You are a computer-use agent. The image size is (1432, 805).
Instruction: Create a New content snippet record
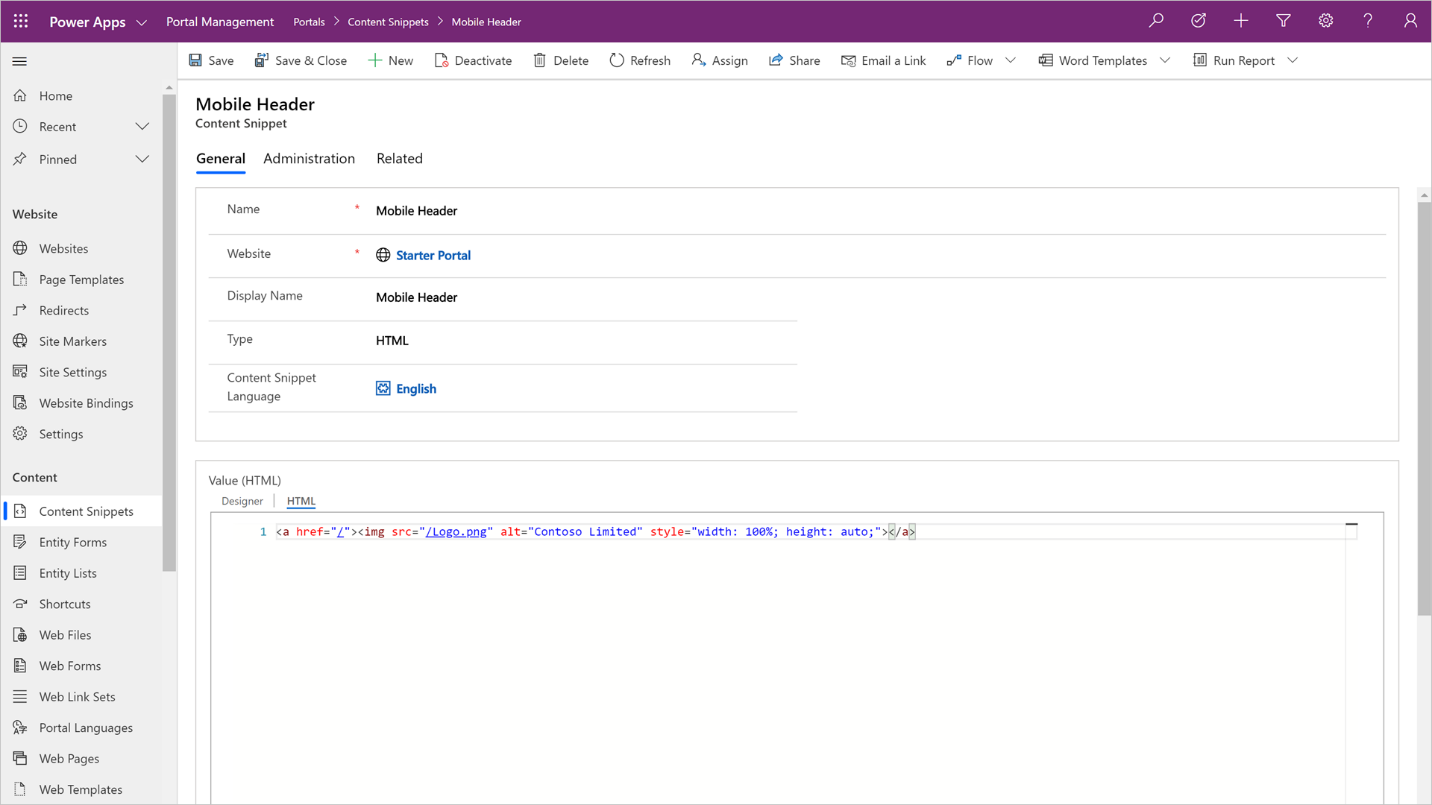click(390, 61)
